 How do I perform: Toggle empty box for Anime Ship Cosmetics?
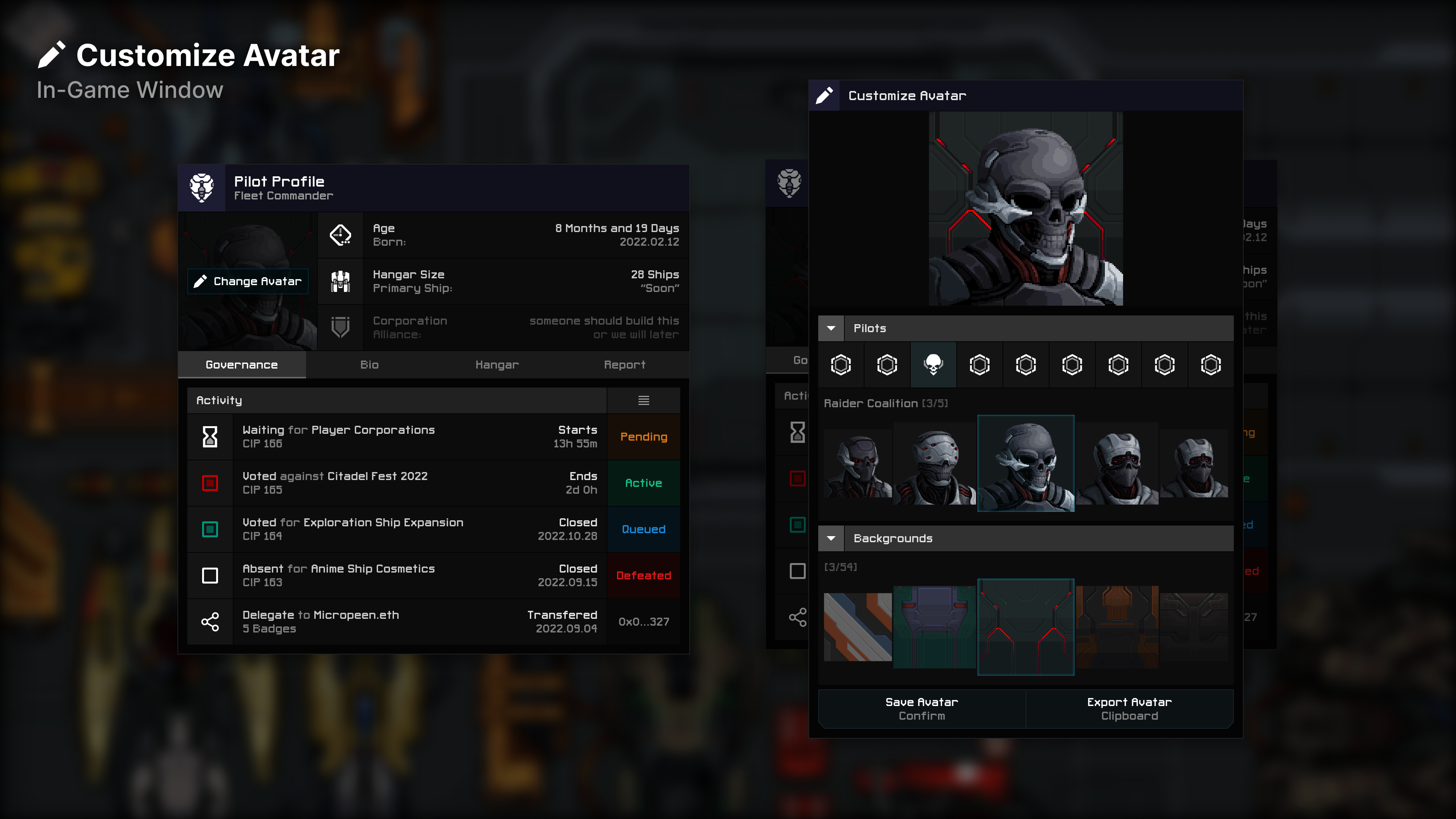point(210,576)
